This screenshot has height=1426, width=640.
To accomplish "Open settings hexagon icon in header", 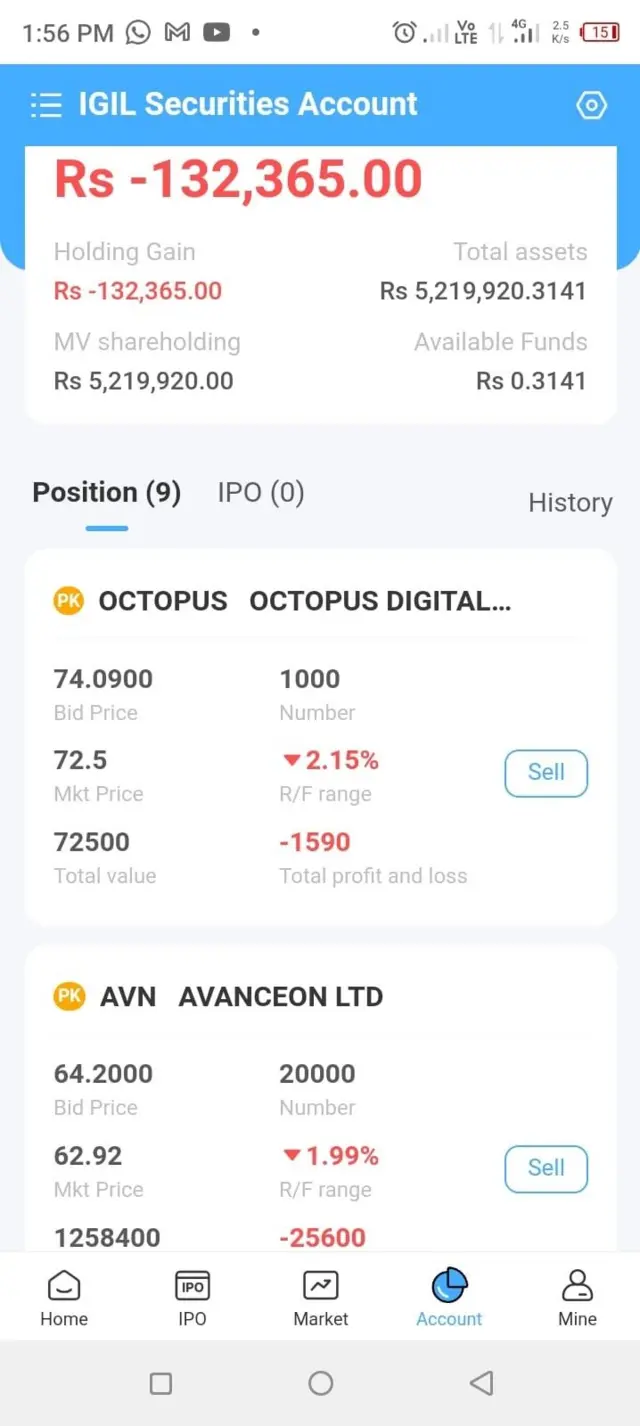I will [x=592, y=105].
